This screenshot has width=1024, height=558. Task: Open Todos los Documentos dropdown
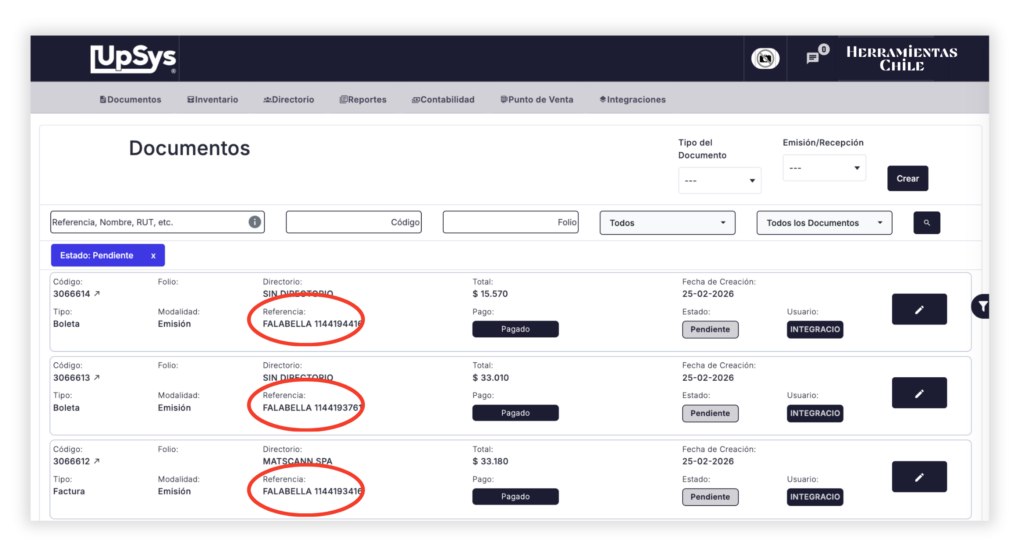tap(824, 223)
